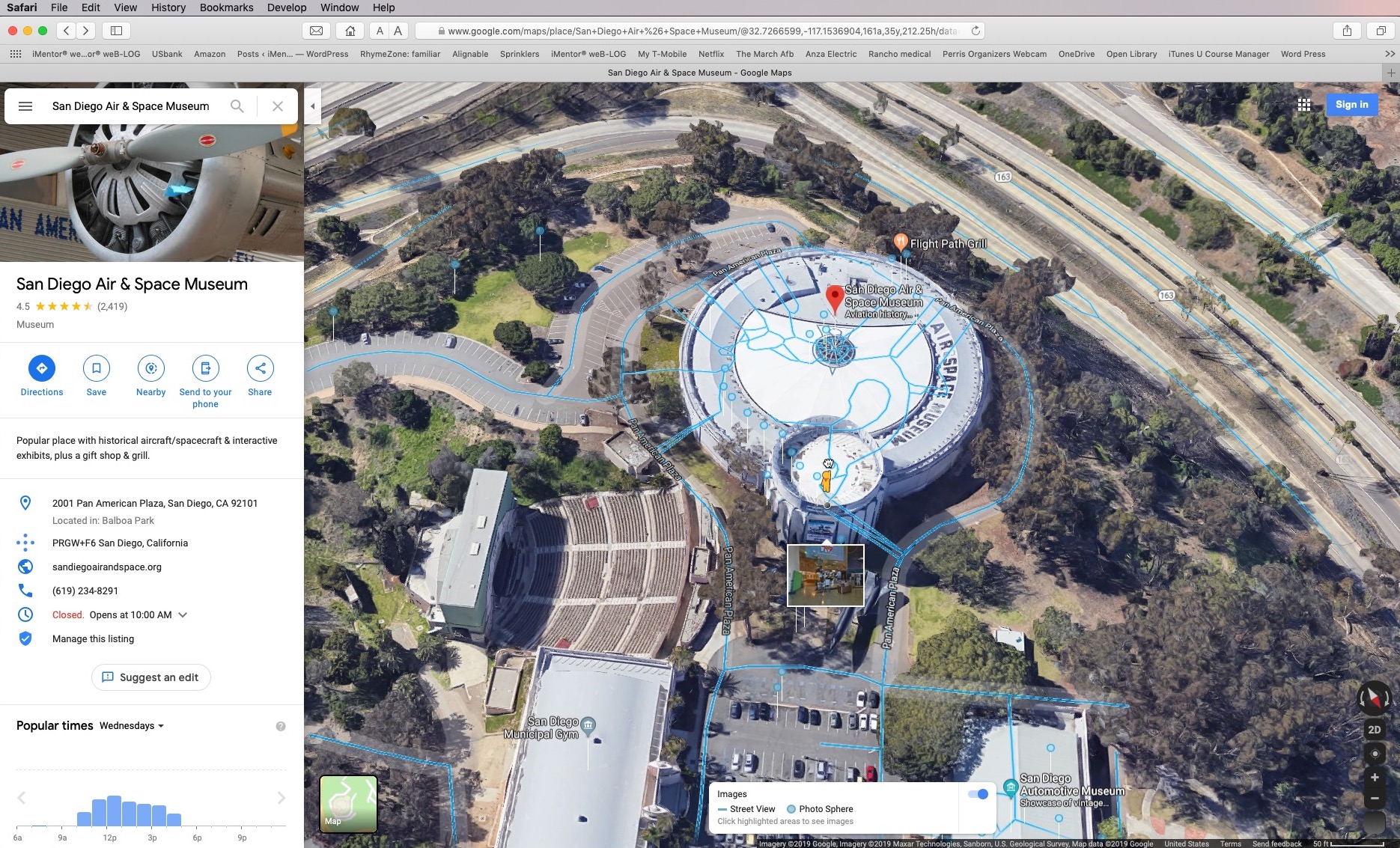1400x848 pixels.
Task: Click the plus code PRGW+F6
Action: (x=120, y=543)
